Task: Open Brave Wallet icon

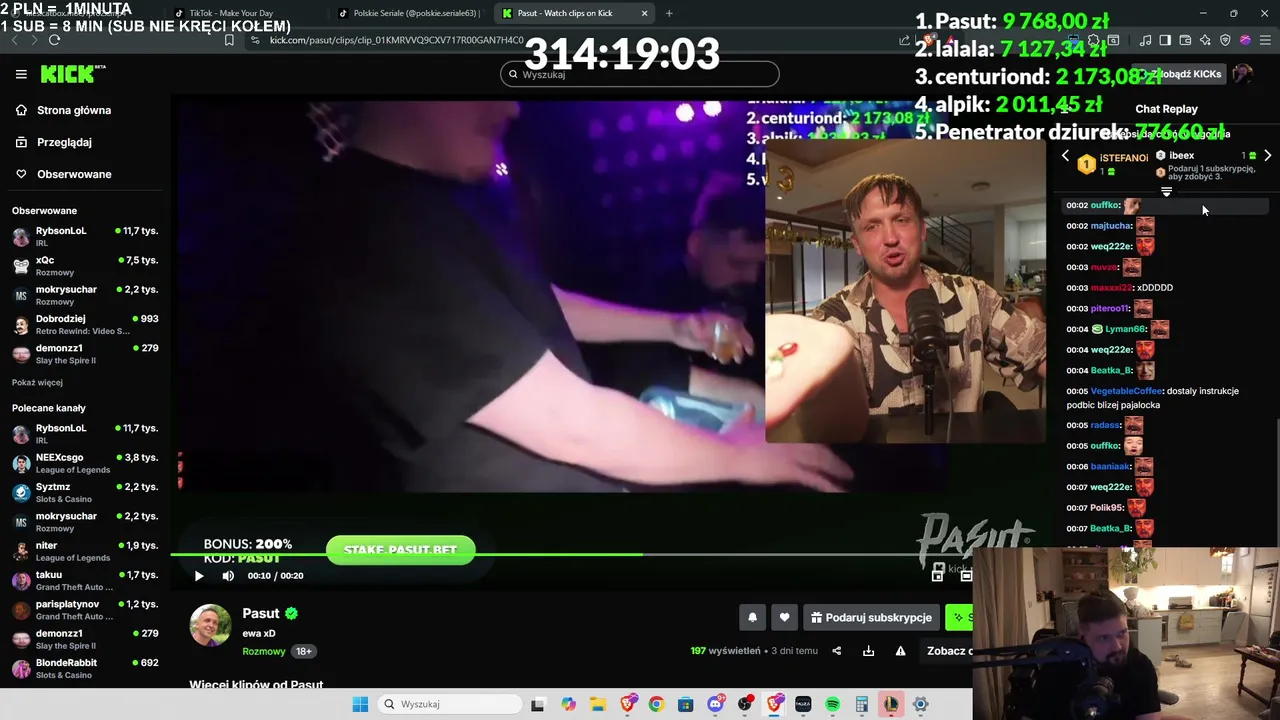Action: [x=1185, y=40]
